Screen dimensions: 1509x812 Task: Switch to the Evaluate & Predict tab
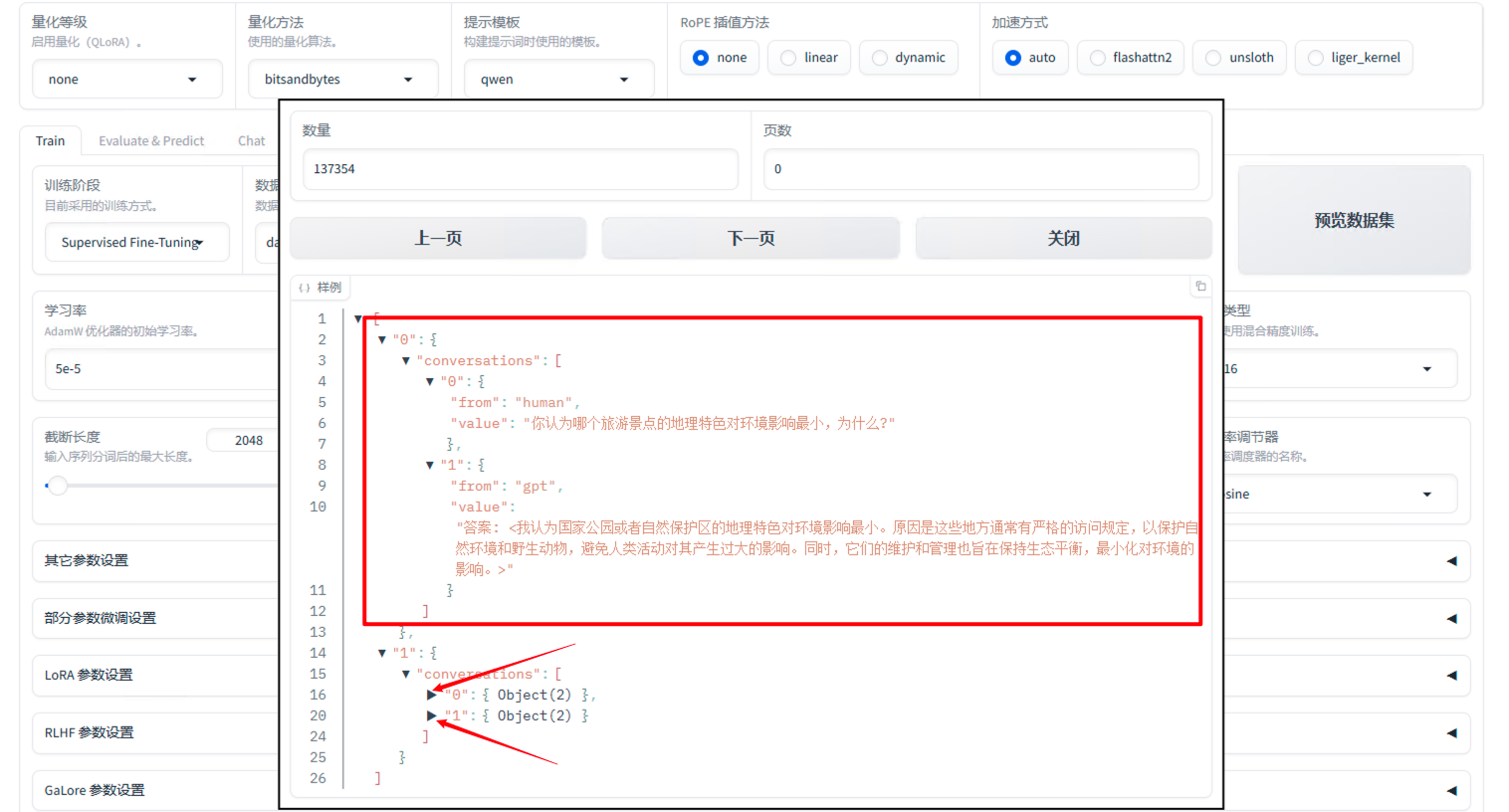point(151,141)
